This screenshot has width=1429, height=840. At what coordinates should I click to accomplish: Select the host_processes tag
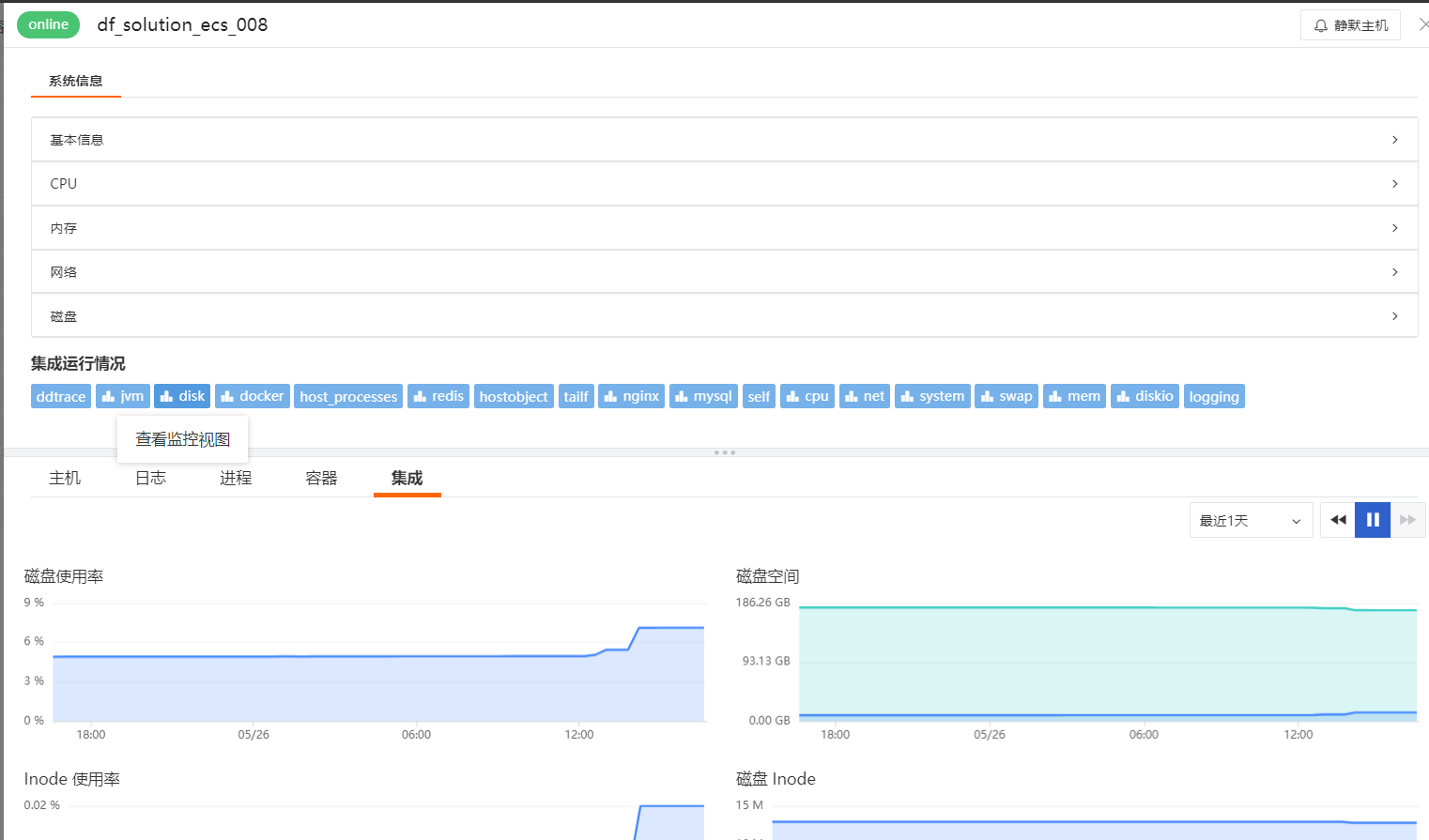(x=348, y=396)
